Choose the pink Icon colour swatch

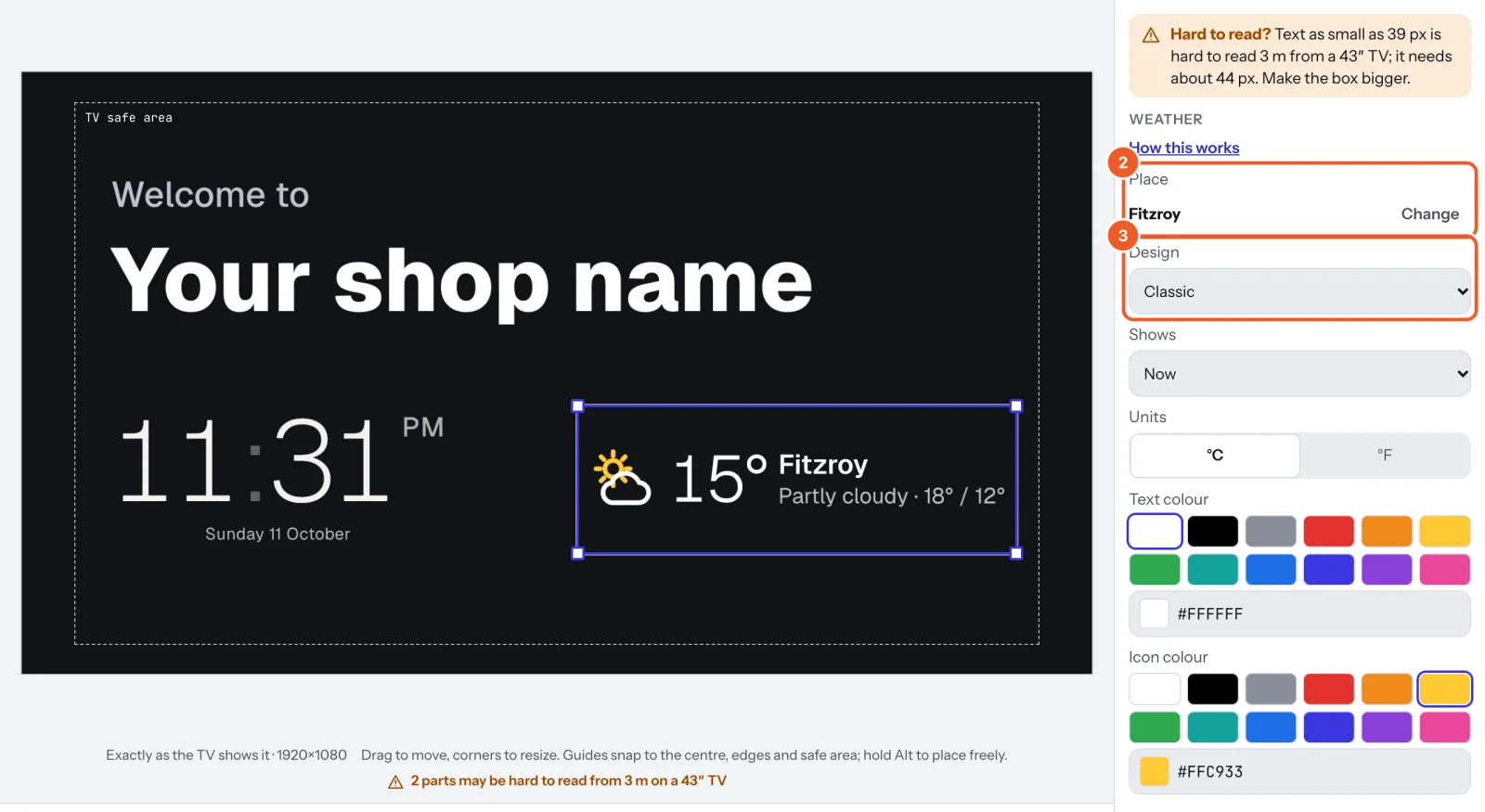click(1445, 728)
